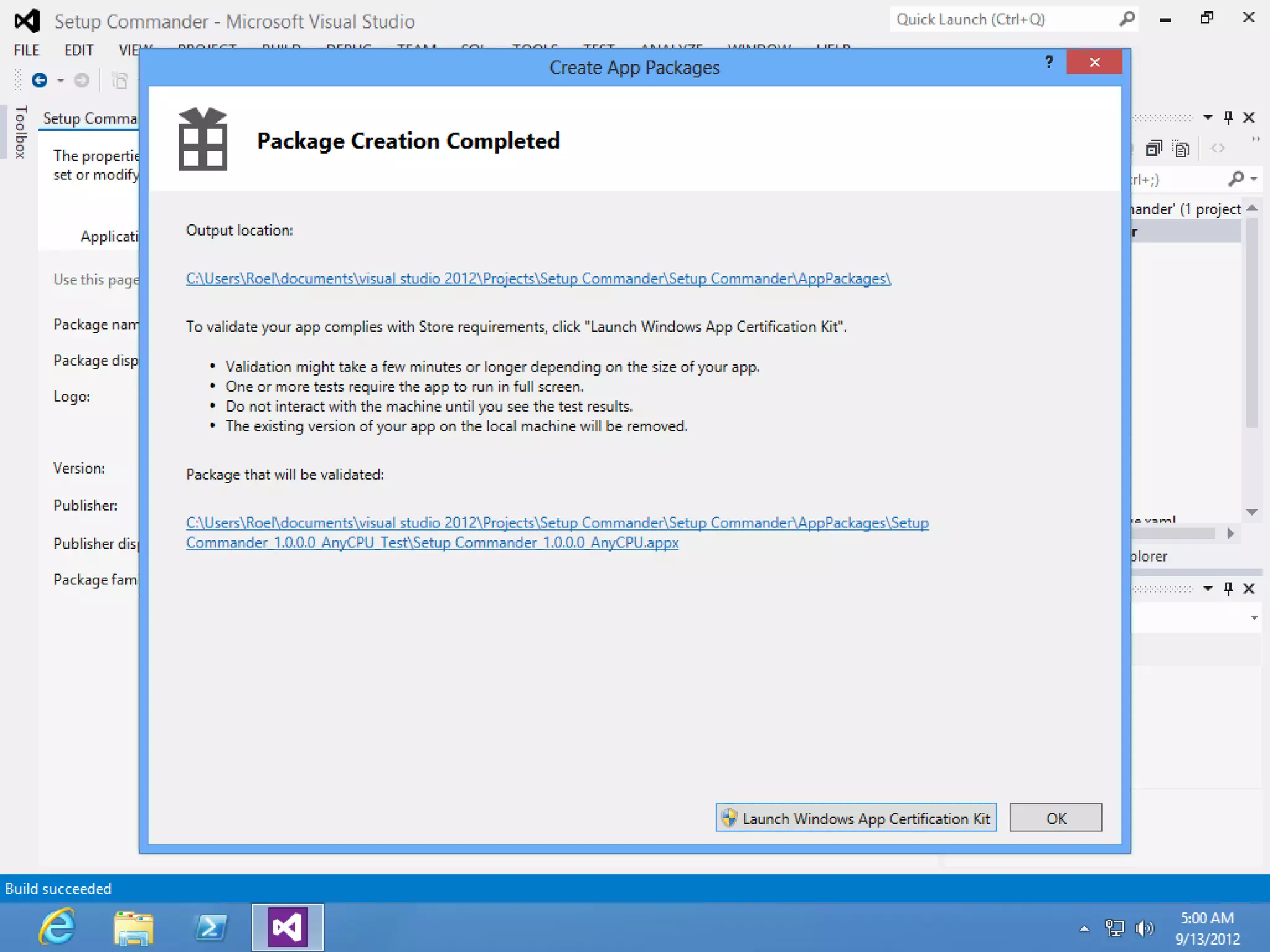Click the Collapse All icon in Solution Explorer
The image size is (1270, 952).
[x=1153, y=148]
